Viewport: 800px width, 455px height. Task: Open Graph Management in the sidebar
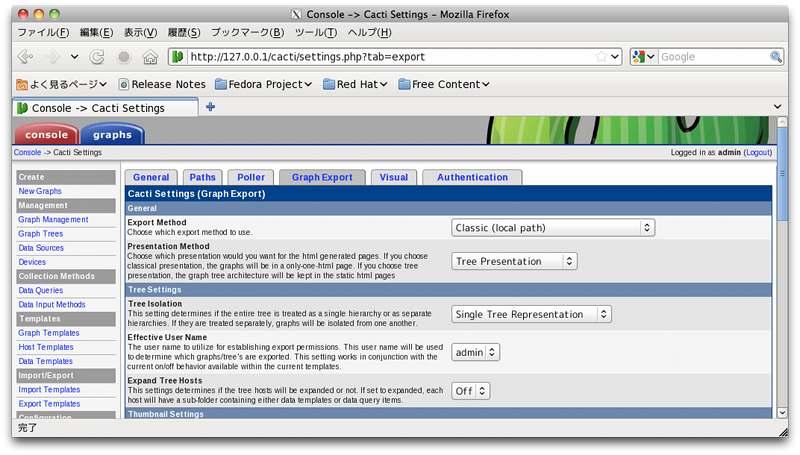click(53, 219)
